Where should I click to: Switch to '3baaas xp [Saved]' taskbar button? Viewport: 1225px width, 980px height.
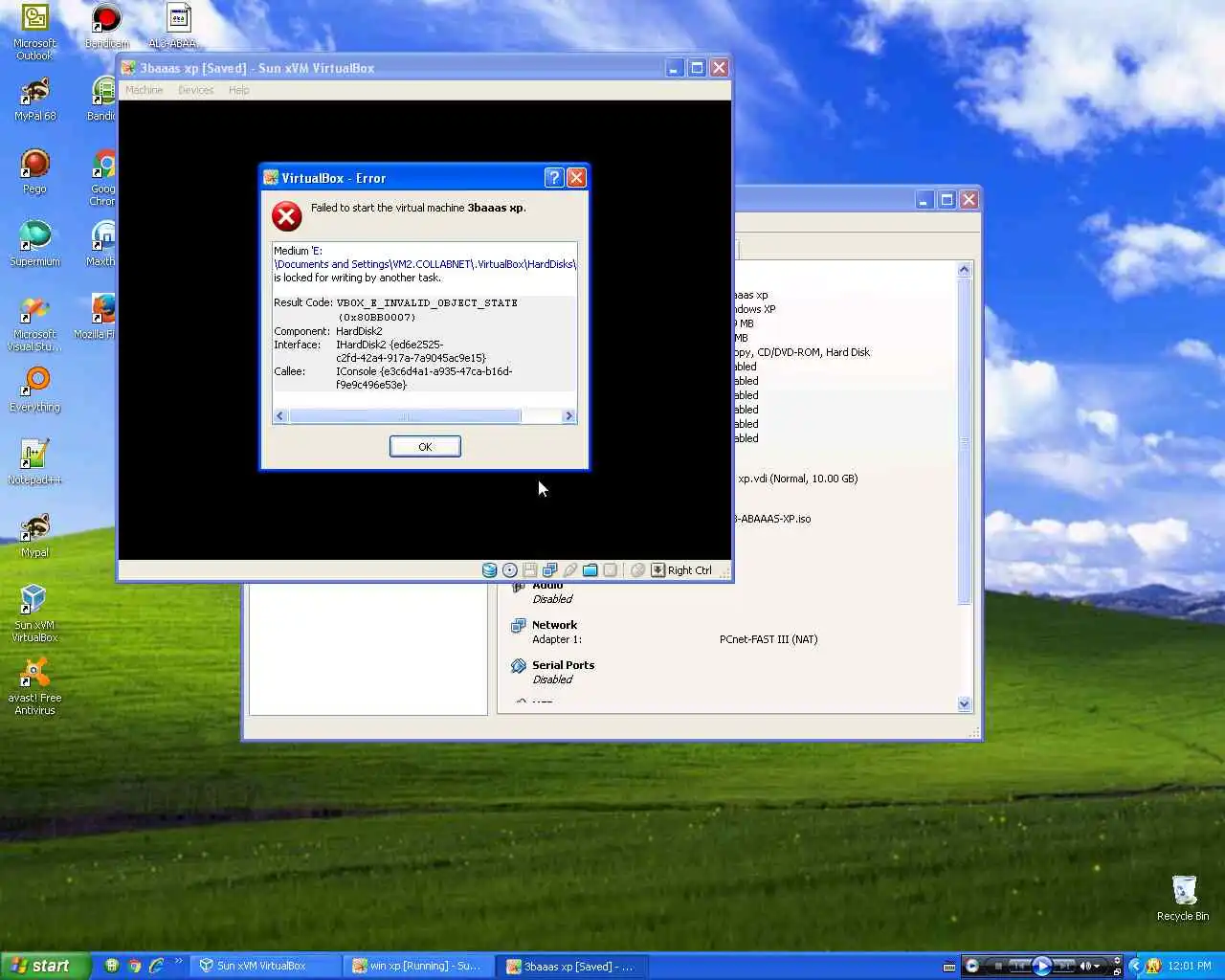pos(571,966)
